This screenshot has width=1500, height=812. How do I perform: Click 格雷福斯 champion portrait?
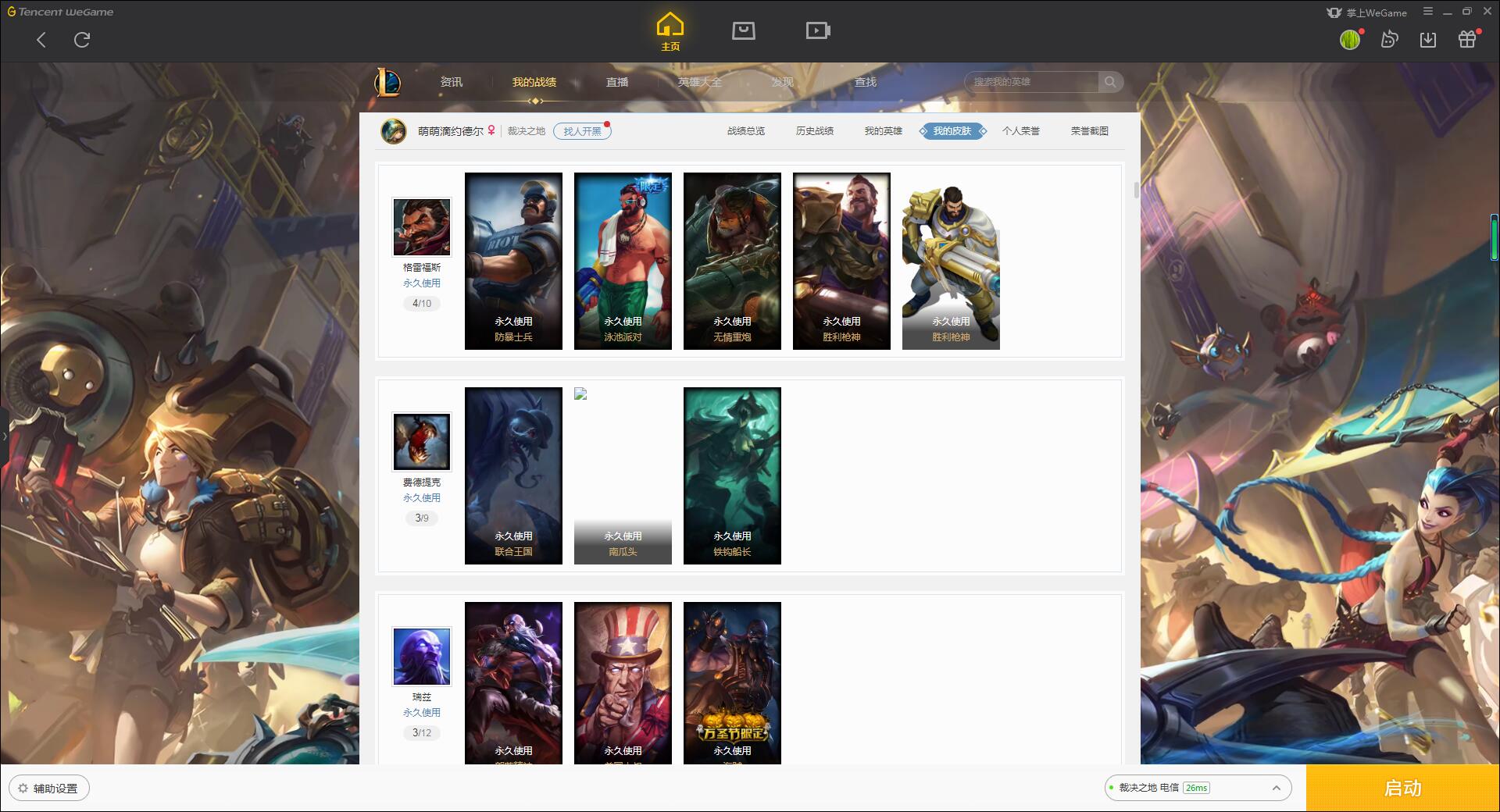(x=422, y=227)
